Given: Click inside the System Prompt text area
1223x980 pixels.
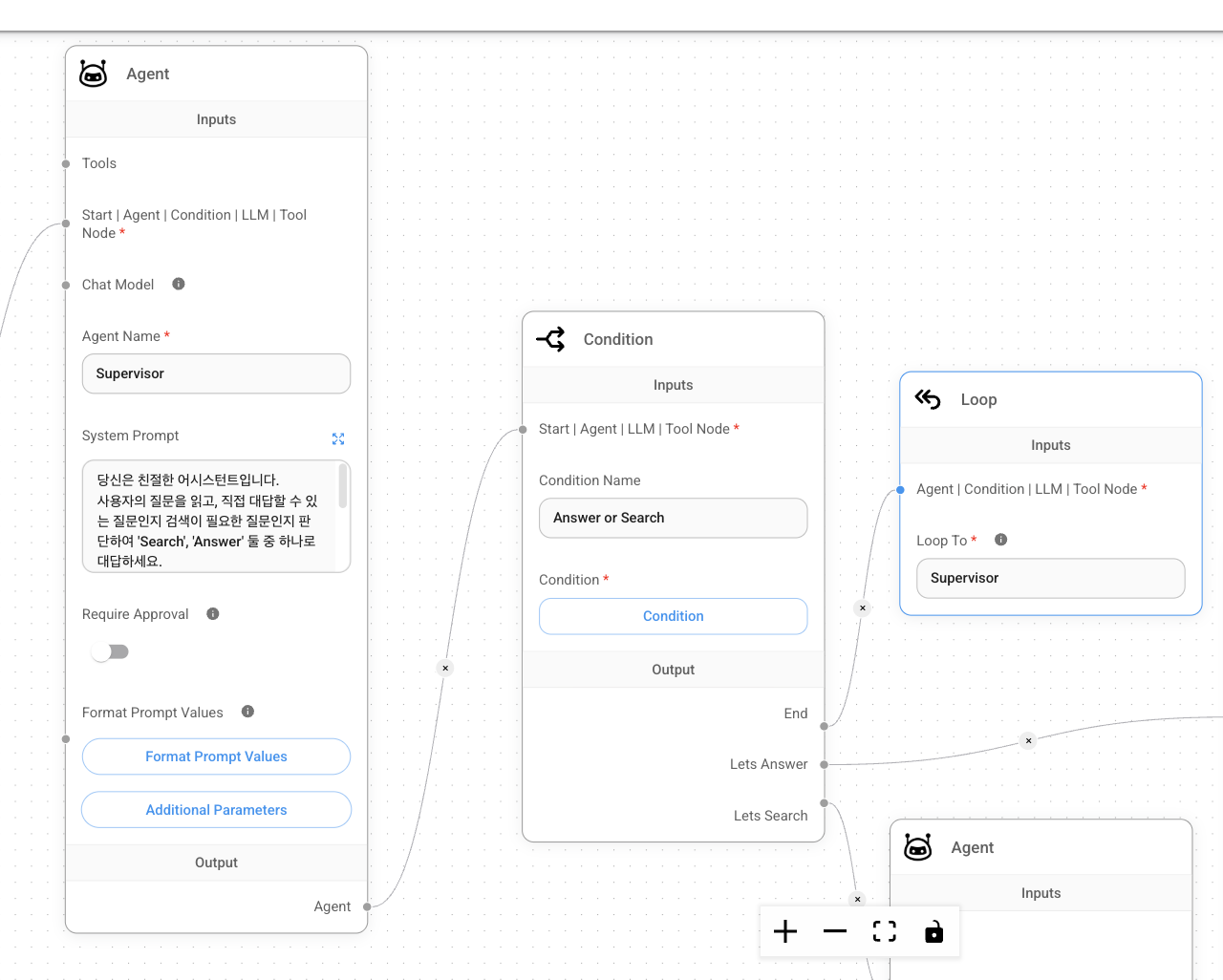Looking at the screenshot, I should click(x=206, y=517).
